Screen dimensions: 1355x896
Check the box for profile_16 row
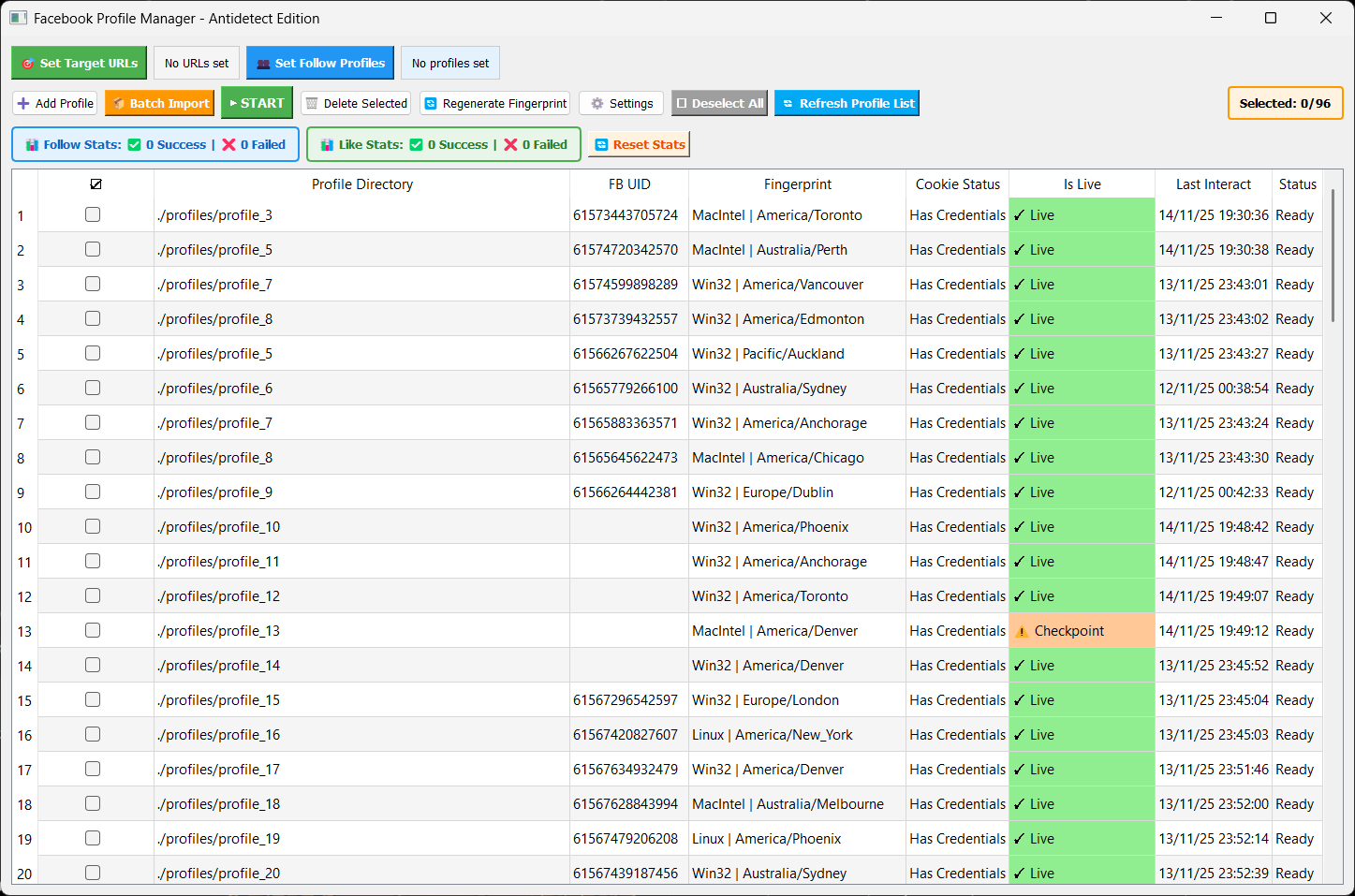[x=93, y=734]
